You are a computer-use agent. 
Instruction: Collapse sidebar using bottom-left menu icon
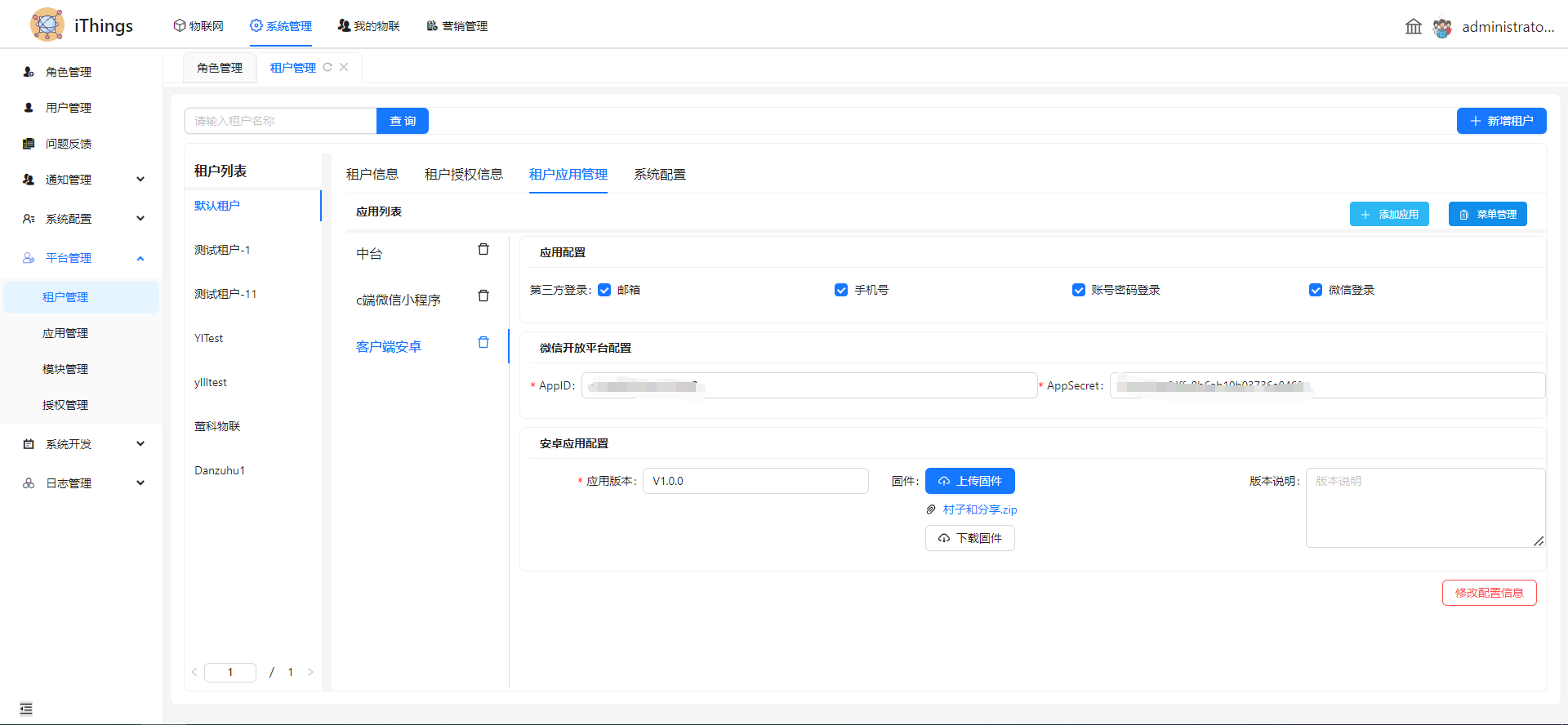tap(26, 709)
